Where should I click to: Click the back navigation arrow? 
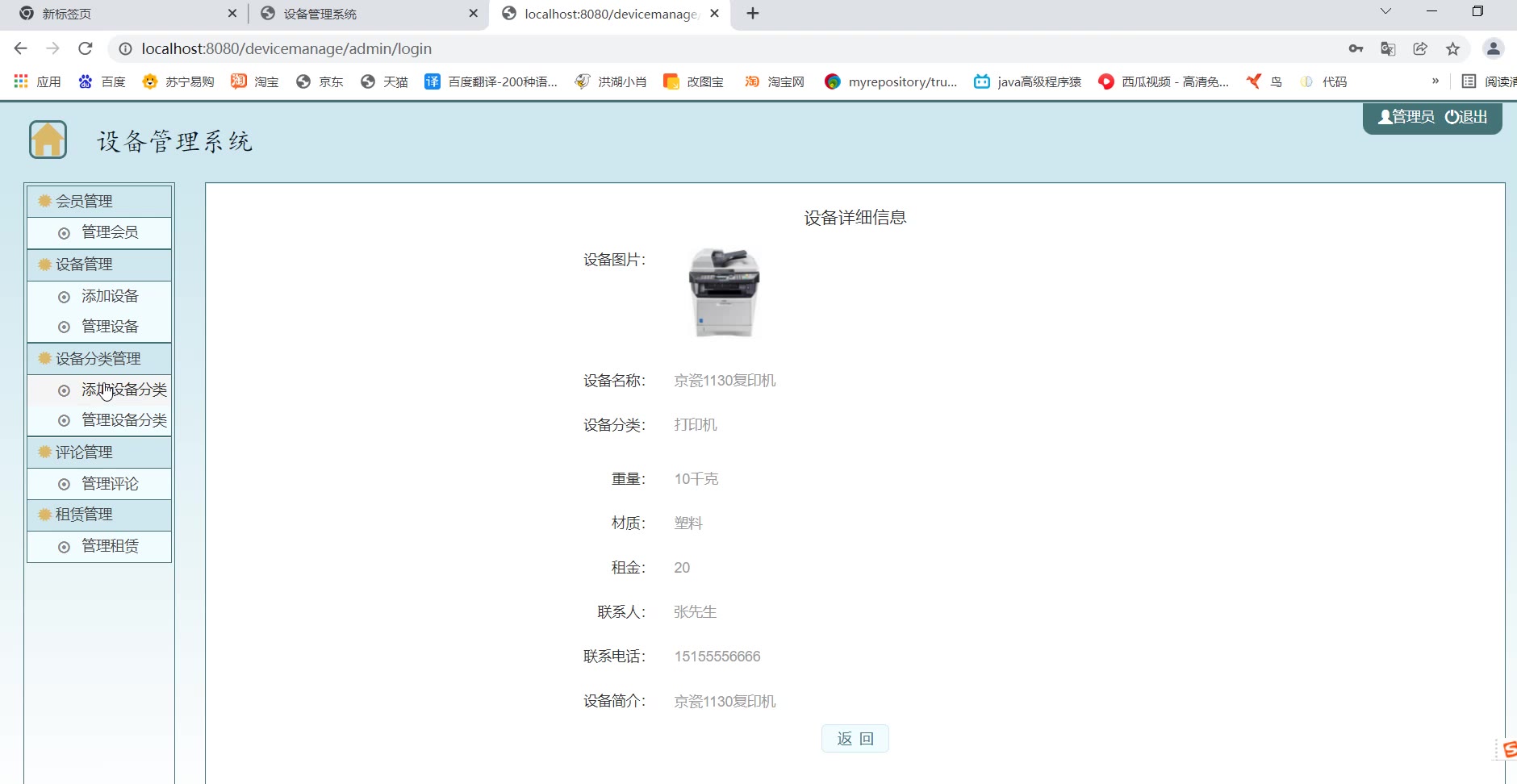(21, 48)
